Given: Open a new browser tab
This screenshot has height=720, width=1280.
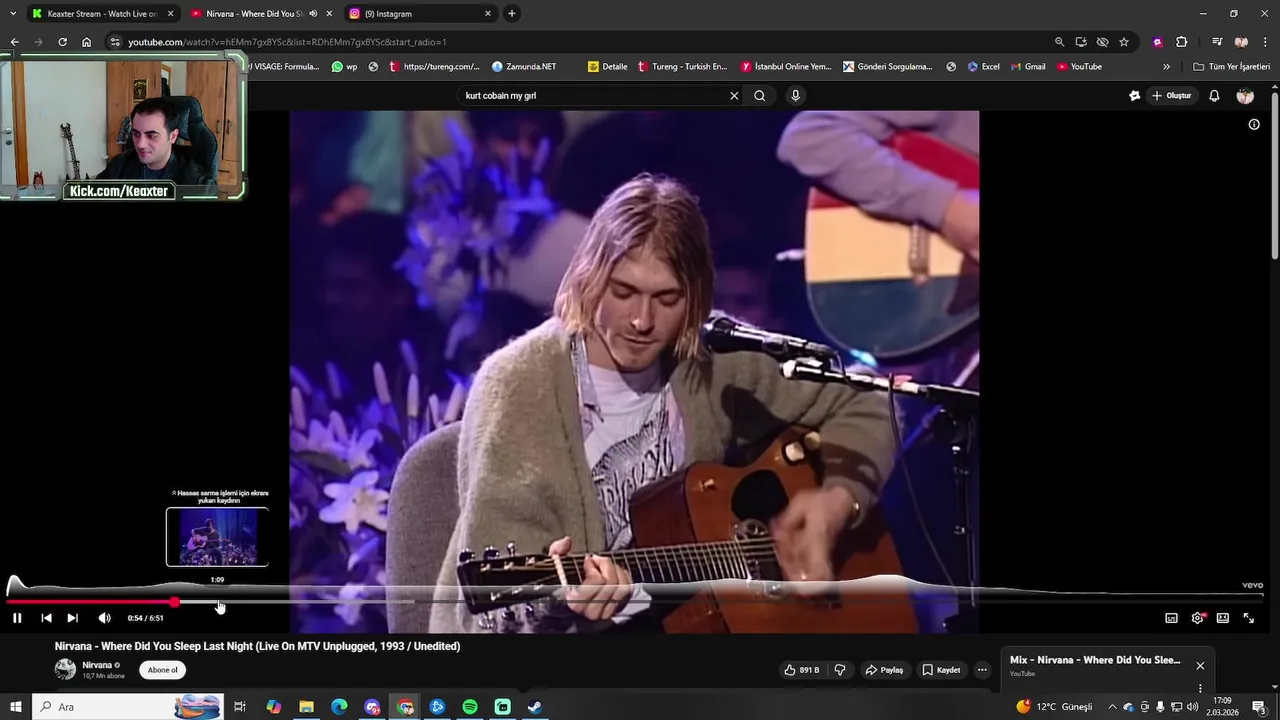Looking at the screenshot, I should point(511,14).
